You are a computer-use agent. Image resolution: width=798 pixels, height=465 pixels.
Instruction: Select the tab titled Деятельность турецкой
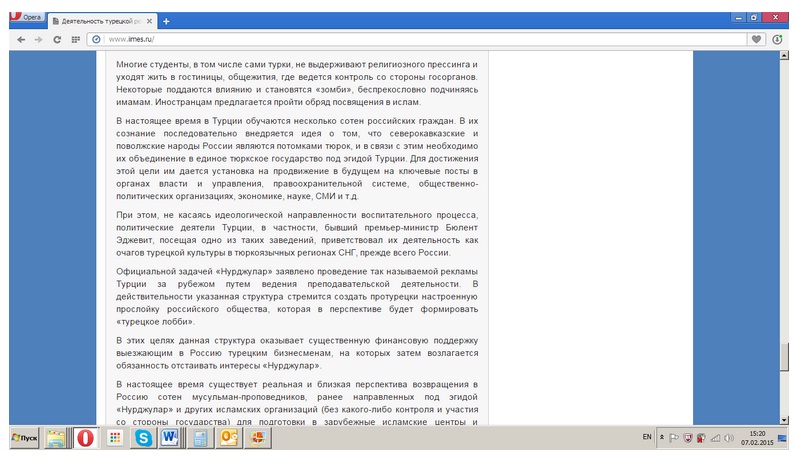click(101, 21)
